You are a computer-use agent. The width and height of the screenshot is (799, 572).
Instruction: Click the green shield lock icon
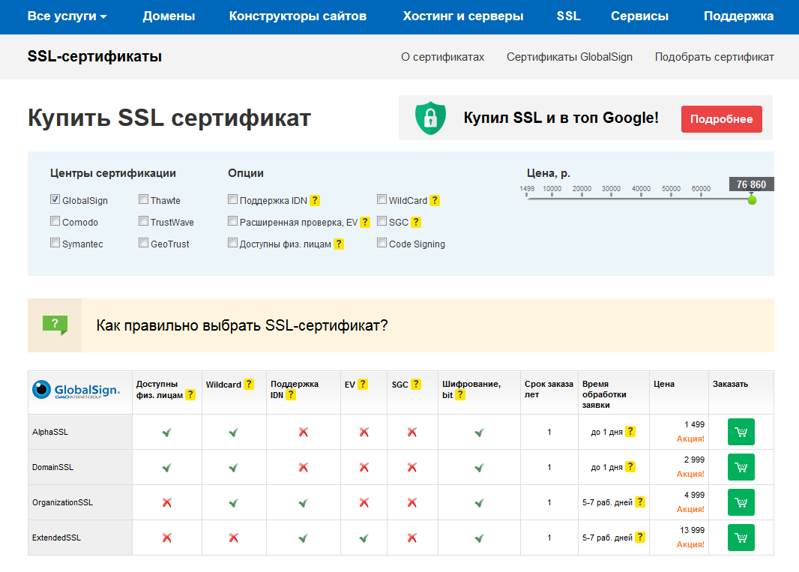coord(431,118)
